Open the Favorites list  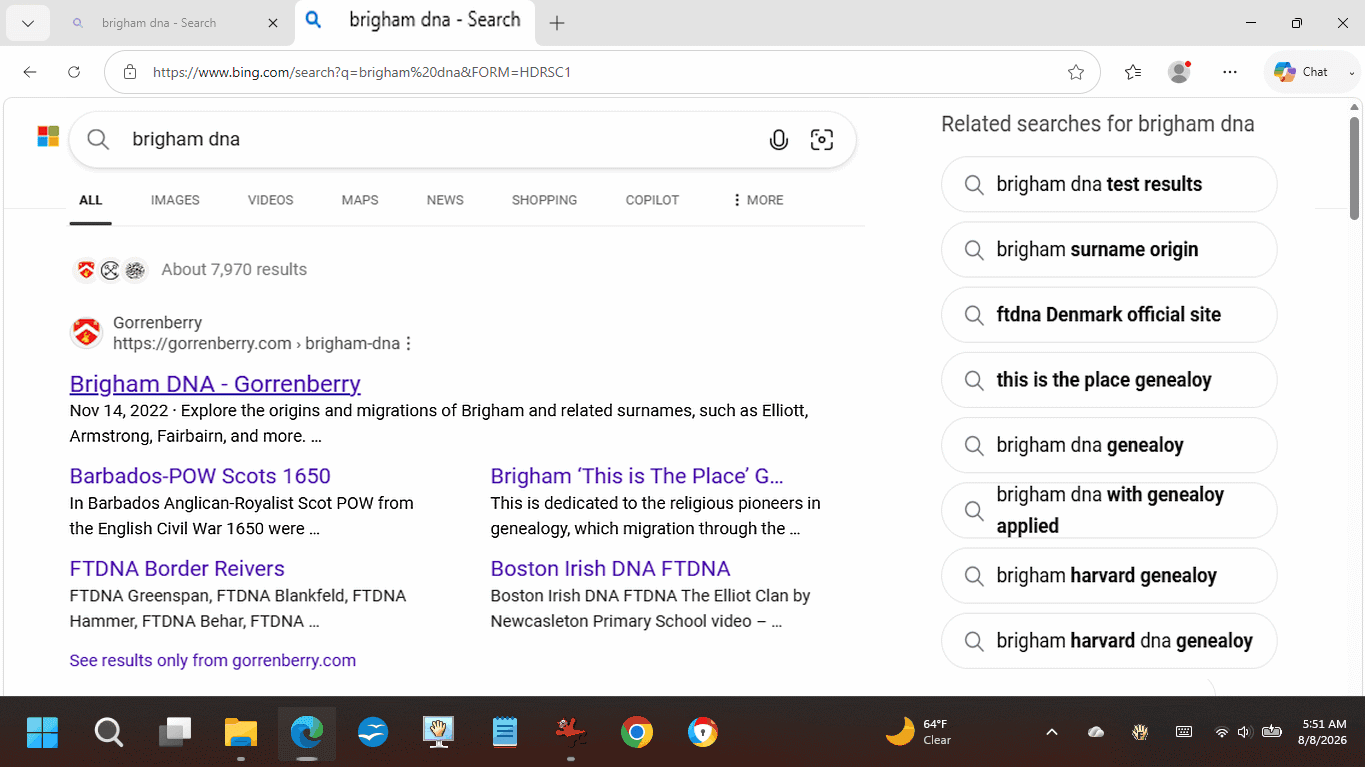click(1133, 72)
